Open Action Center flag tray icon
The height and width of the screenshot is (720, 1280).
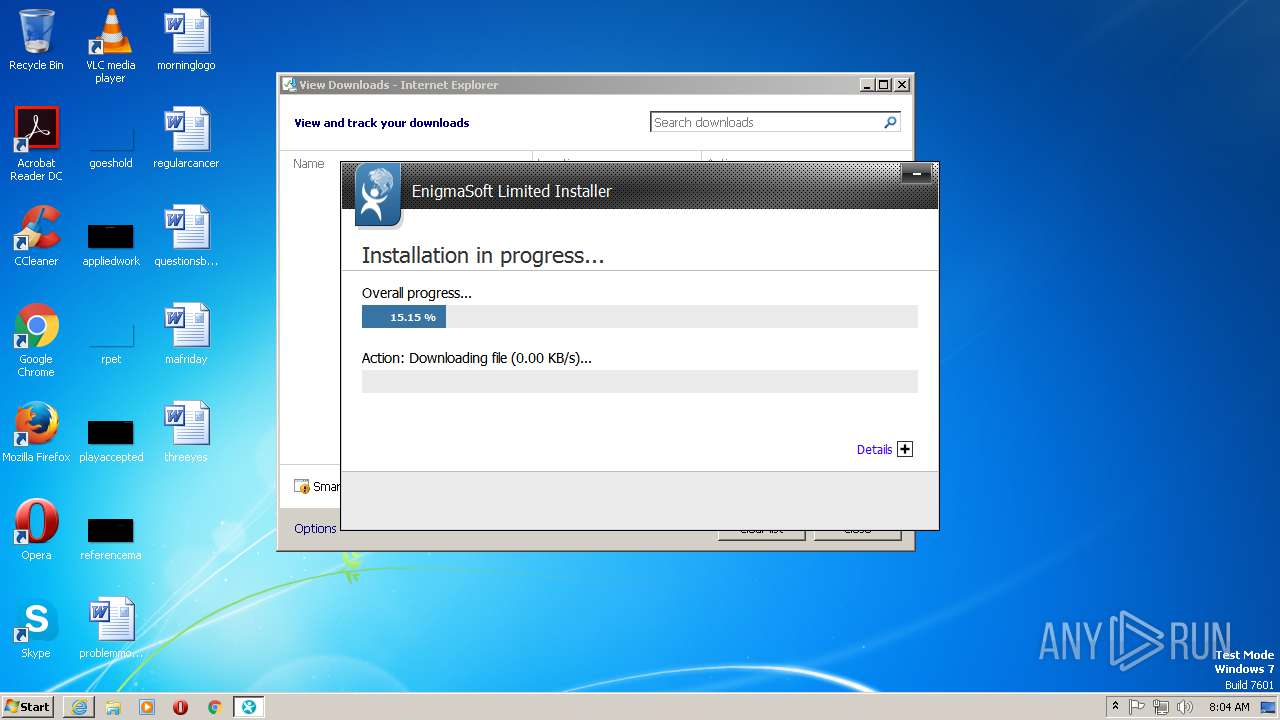click(1138, 707)
